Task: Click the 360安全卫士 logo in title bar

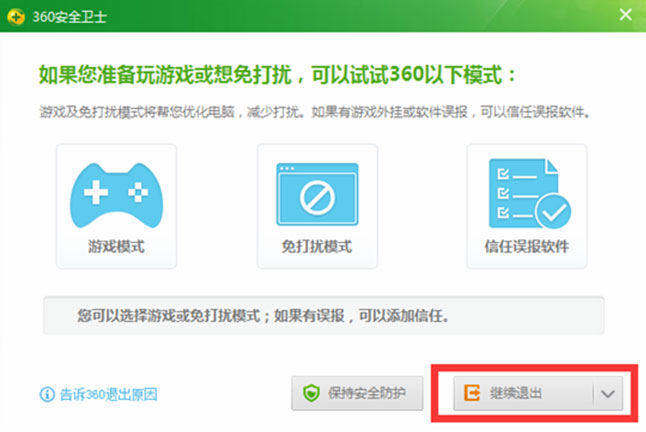Action: pyautogui.click(x=16, y=17)
